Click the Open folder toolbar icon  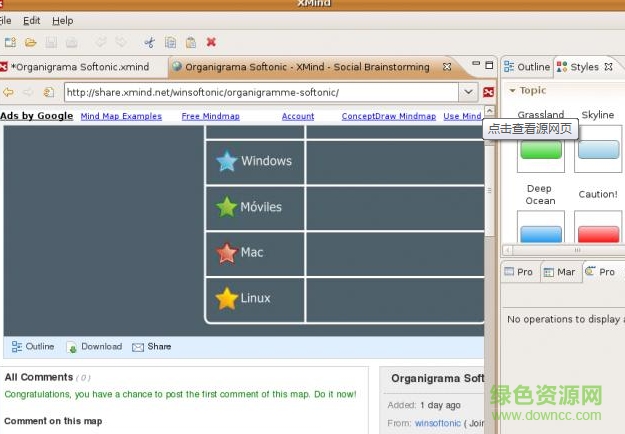tap(31, 42)
